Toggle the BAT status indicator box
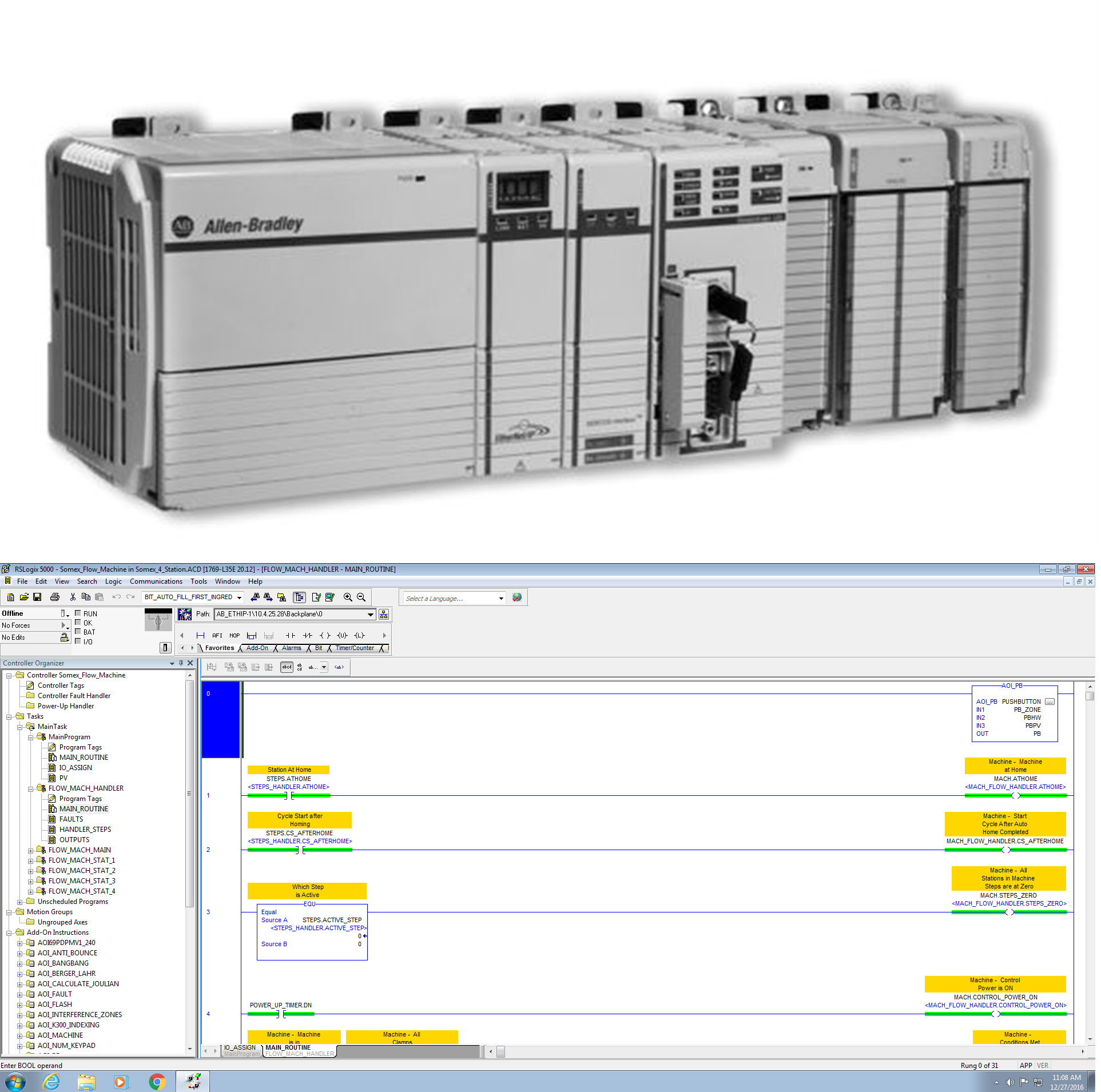The height and width of the screenshot is (1092, 1101). click(78, 632)
